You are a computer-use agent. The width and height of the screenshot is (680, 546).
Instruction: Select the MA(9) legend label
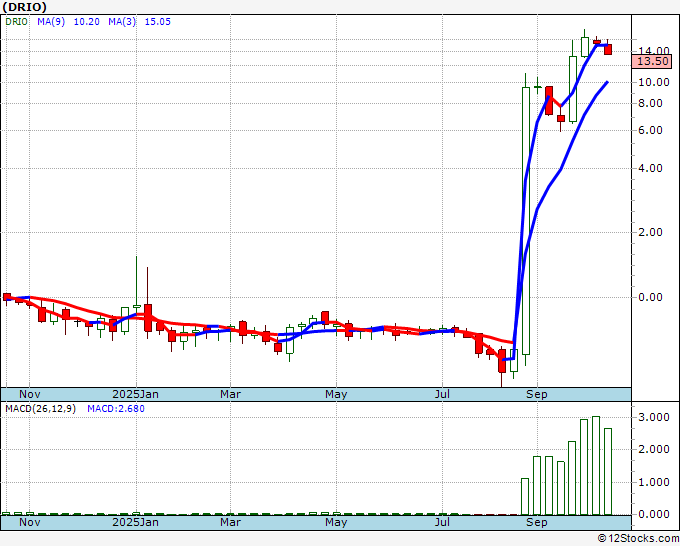(51, 22)
